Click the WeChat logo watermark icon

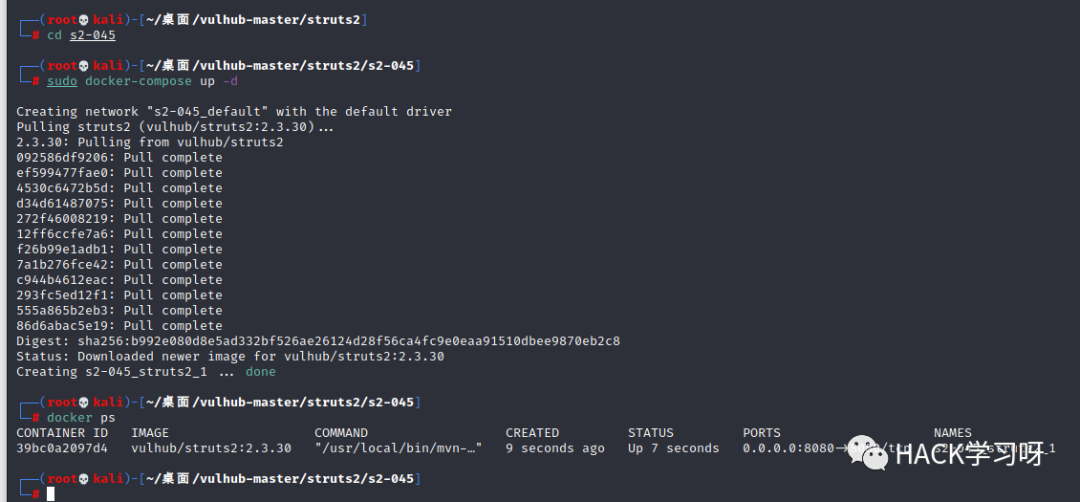coord(868,452)
